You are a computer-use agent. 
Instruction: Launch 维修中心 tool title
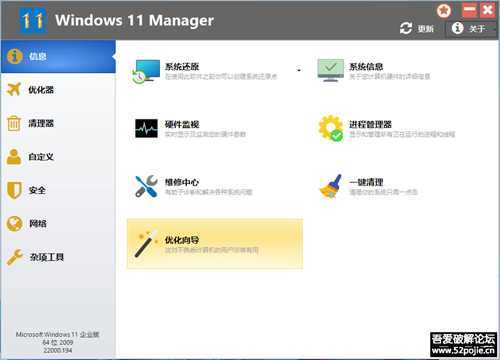[x=182, y=182]
